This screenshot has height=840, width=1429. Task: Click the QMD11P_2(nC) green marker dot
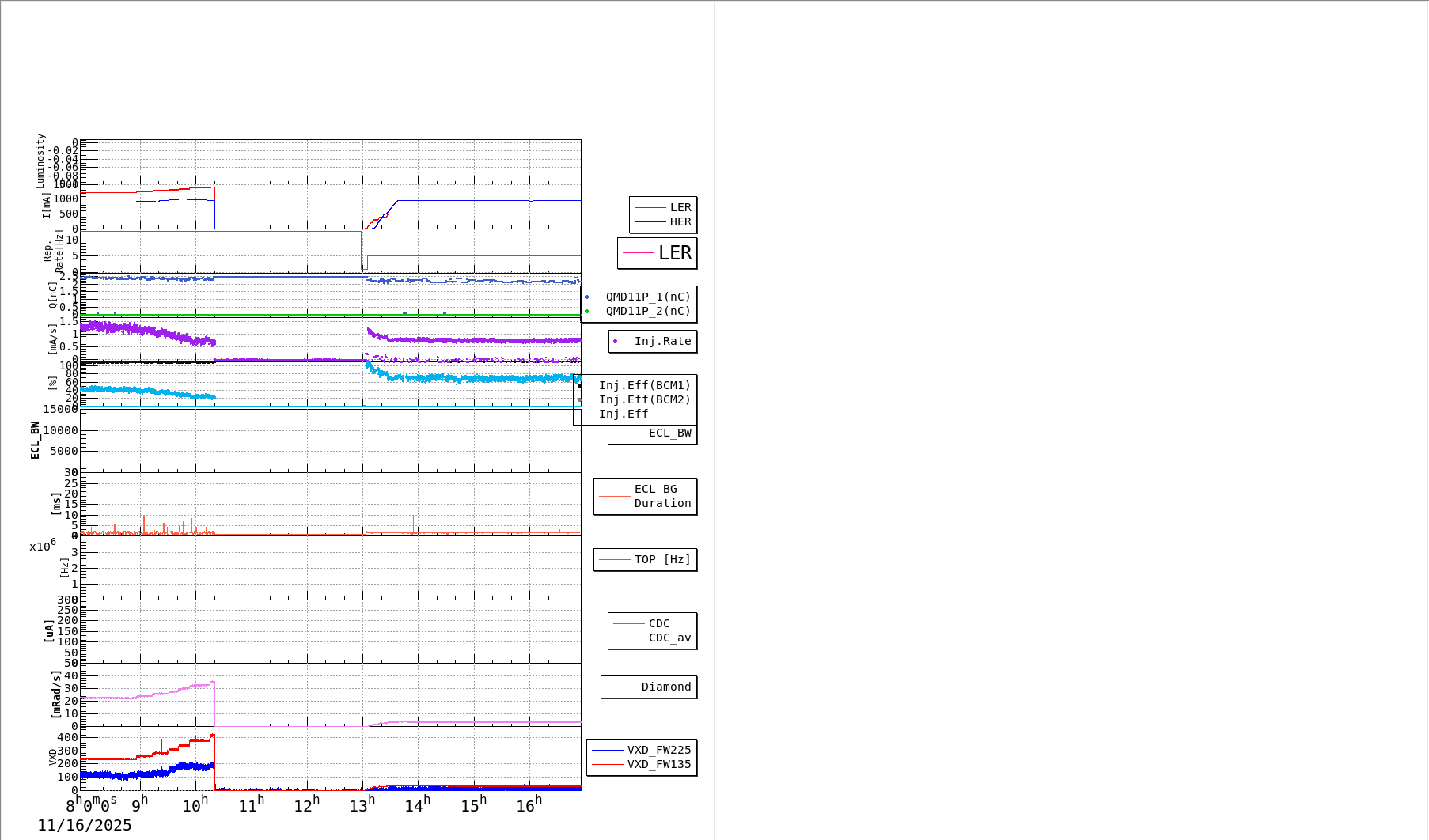coord(587,310)
